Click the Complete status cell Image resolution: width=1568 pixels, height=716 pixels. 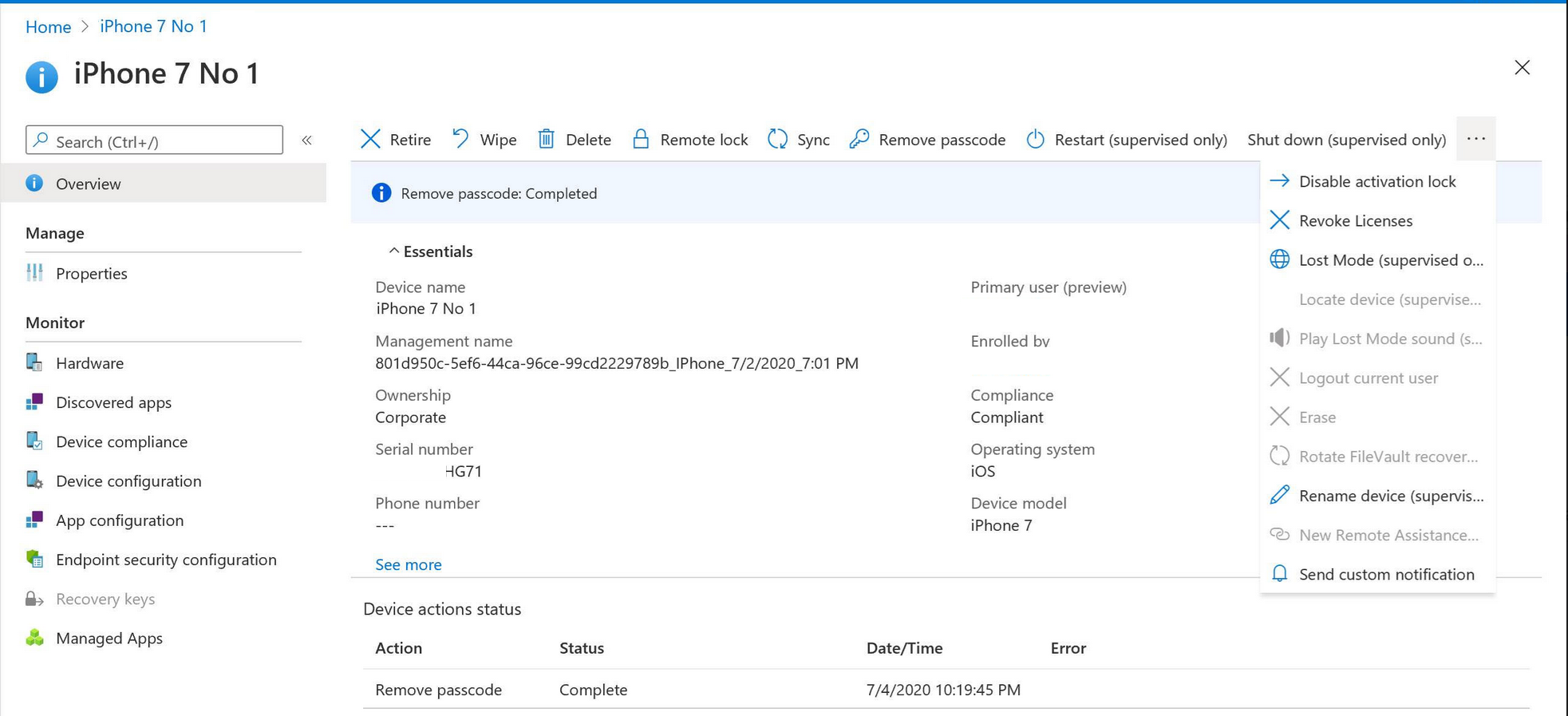(593, 690)
